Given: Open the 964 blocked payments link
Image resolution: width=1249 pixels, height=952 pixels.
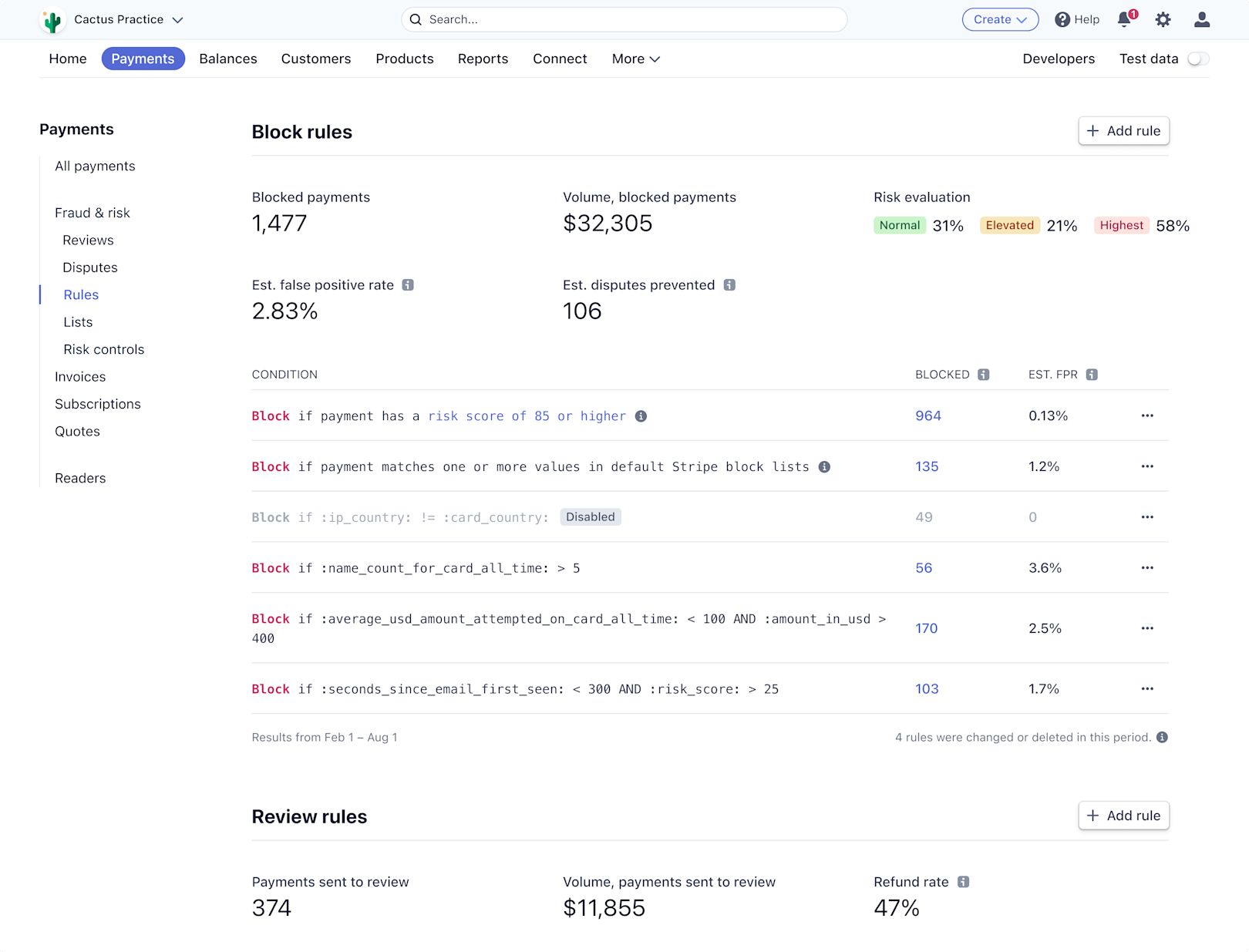Looking at the screenshot, I should click(x=927, y=415).
